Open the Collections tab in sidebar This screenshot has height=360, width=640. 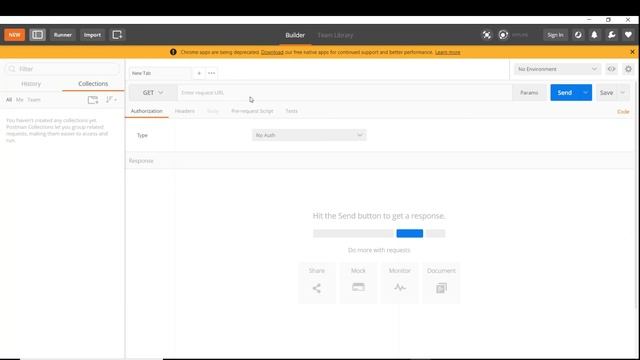point(93,84)
